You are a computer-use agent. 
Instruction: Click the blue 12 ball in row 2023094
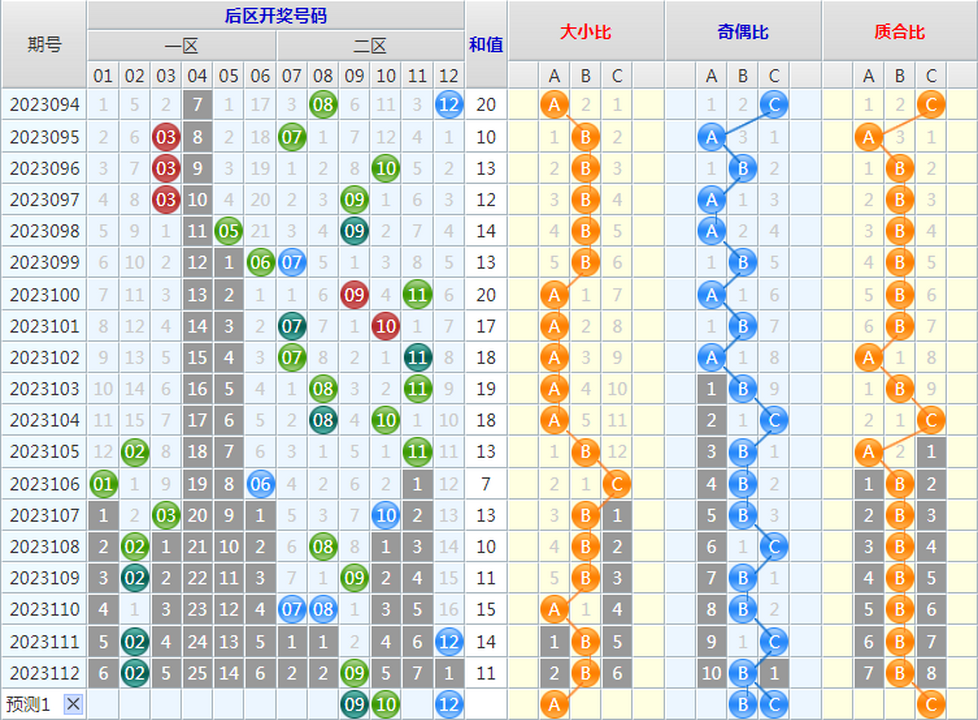tap(448, 105)
